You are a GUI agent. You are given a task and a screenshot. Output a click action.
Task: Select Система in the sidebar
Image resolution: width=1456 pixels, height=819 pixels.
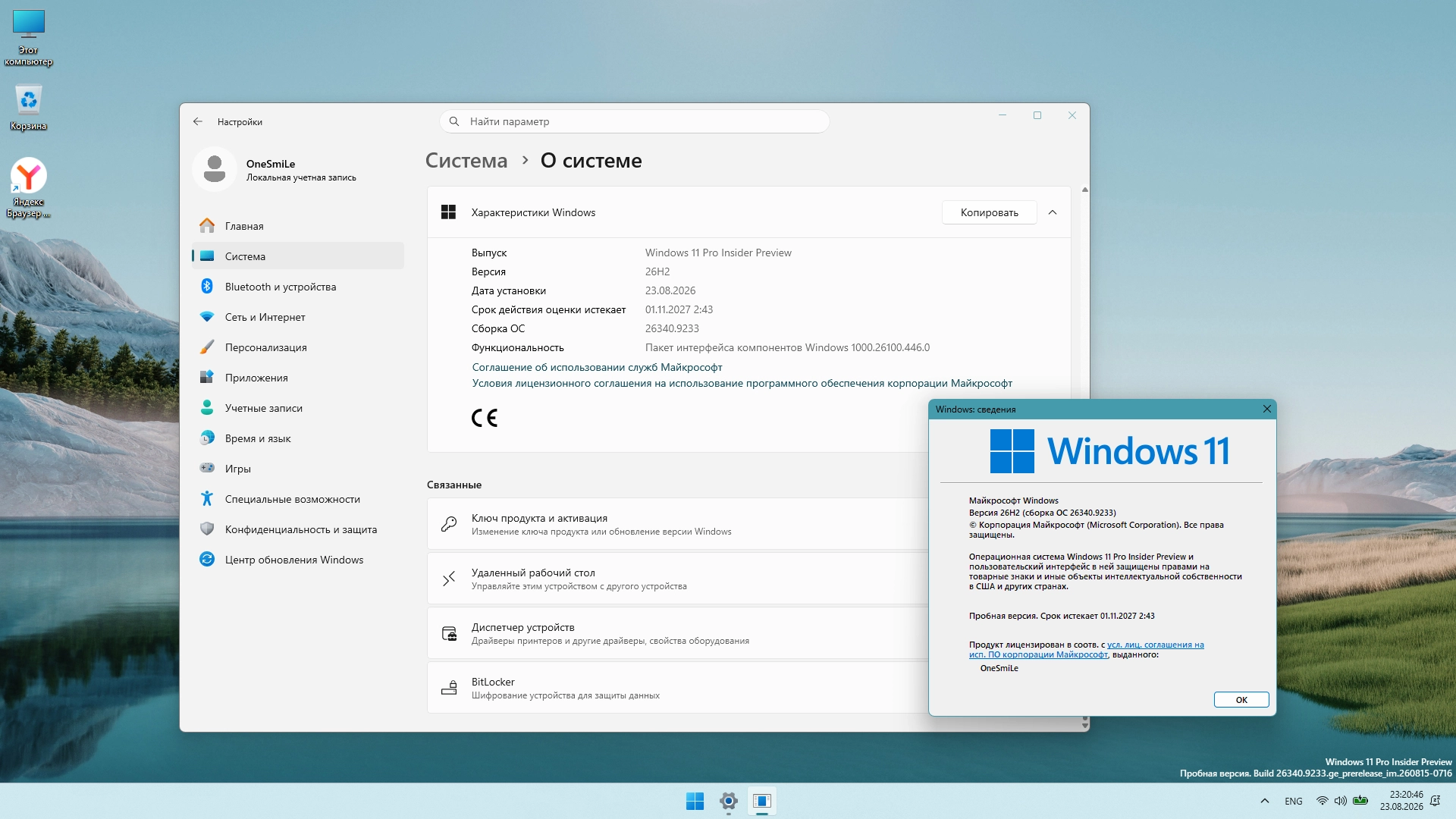tap(298, 256)
